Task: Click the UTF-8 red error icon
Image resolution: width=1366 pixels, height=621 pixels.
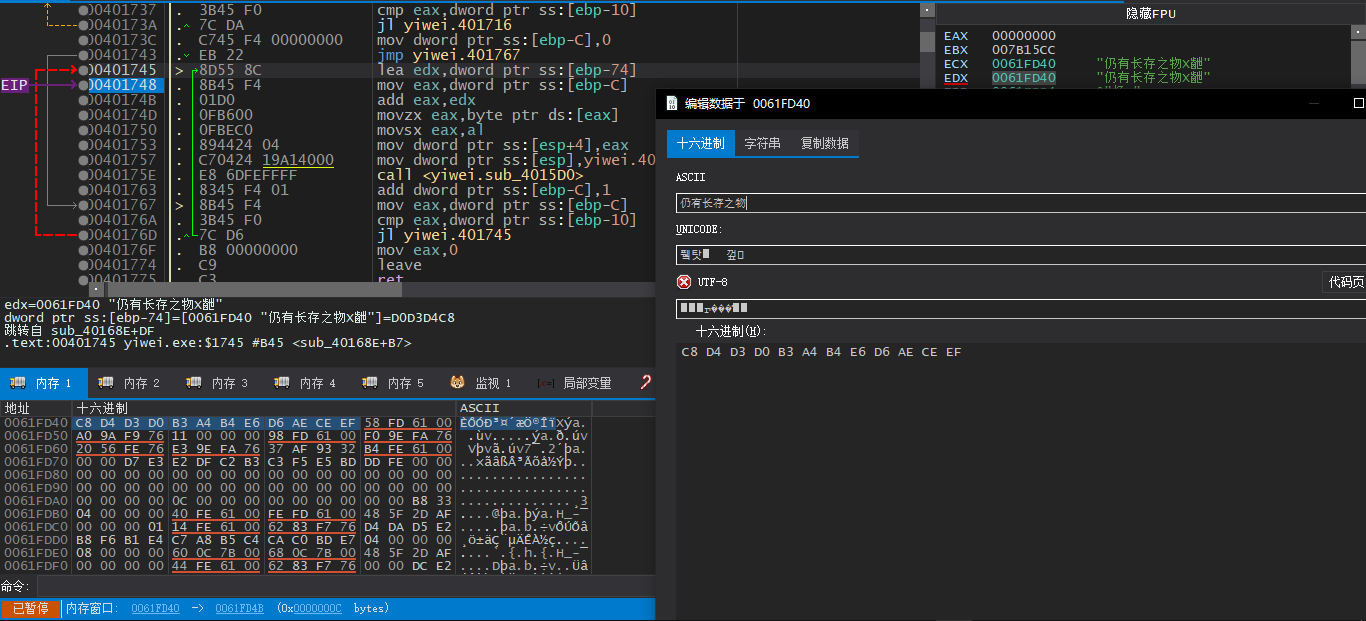Action: pos(684,282)
